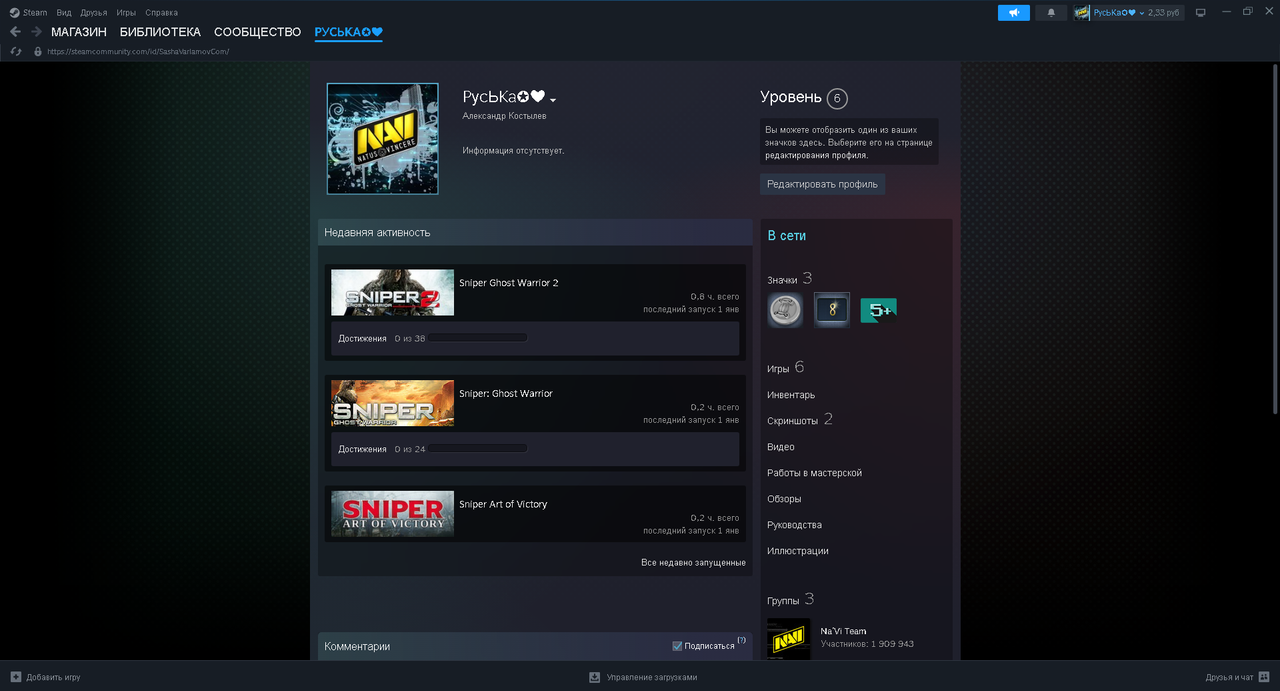The image size is (1280, 691).
Task: Open the Все недавно запущенные link
Action: click(693, 562)
